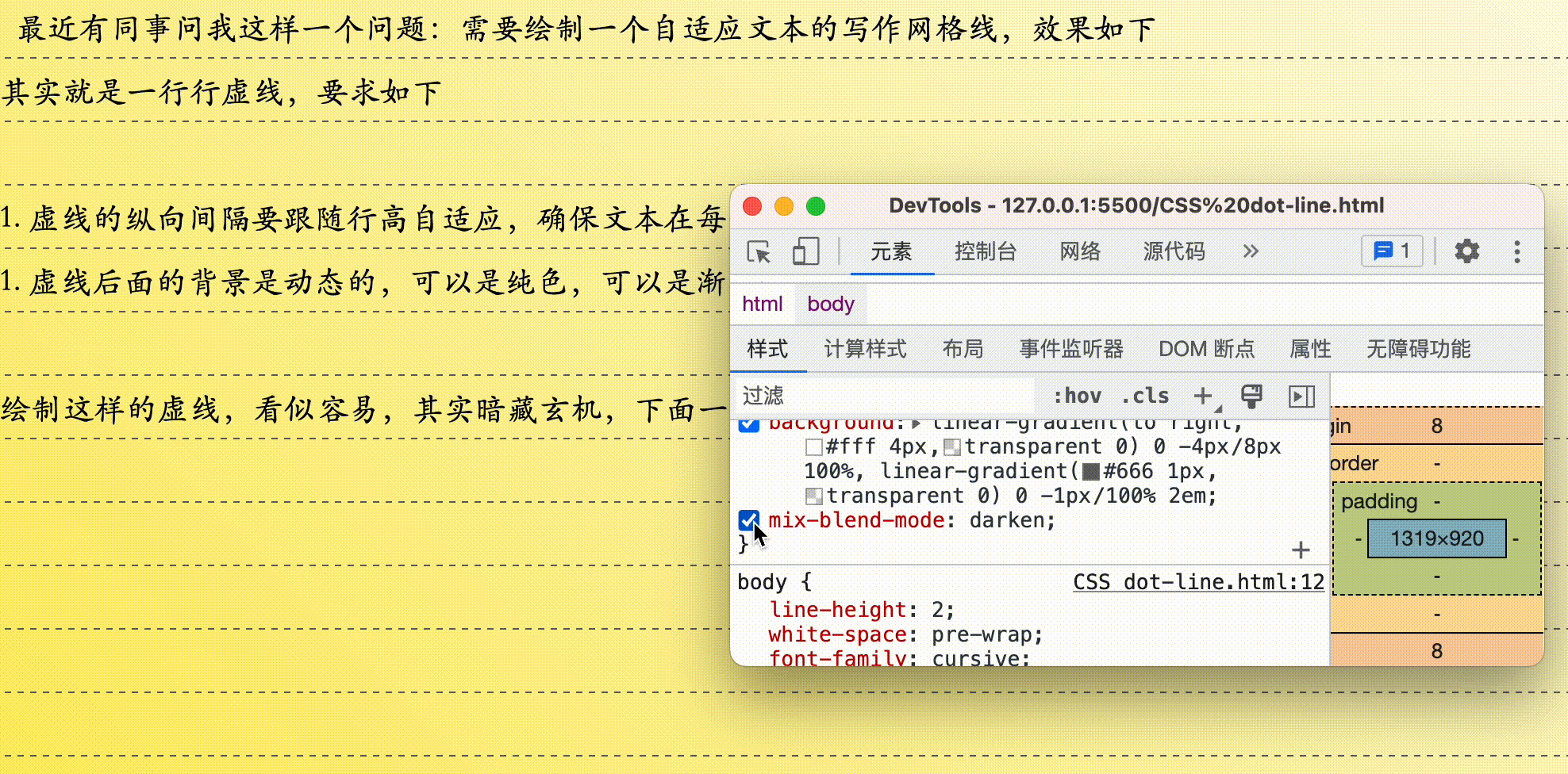This screenshot has height=774, width=1568.
Task: Open DevTools settings gear
Action: pyautogui.click(x=1467, y=251)
